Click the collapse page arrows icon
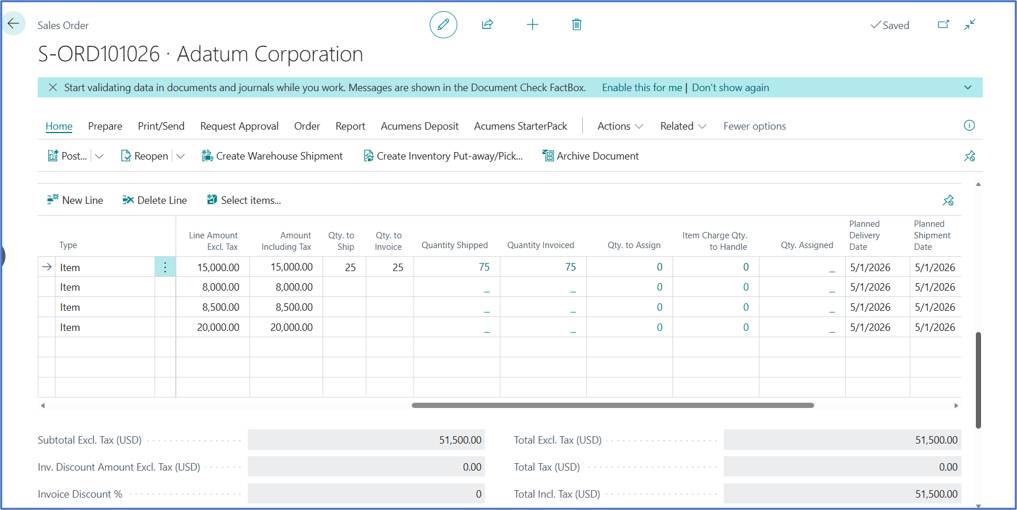 (970, 25)
